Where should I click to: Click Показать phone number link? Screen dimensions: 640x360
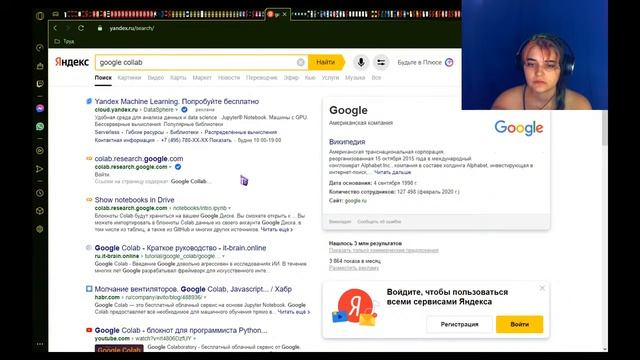point(221,140)
